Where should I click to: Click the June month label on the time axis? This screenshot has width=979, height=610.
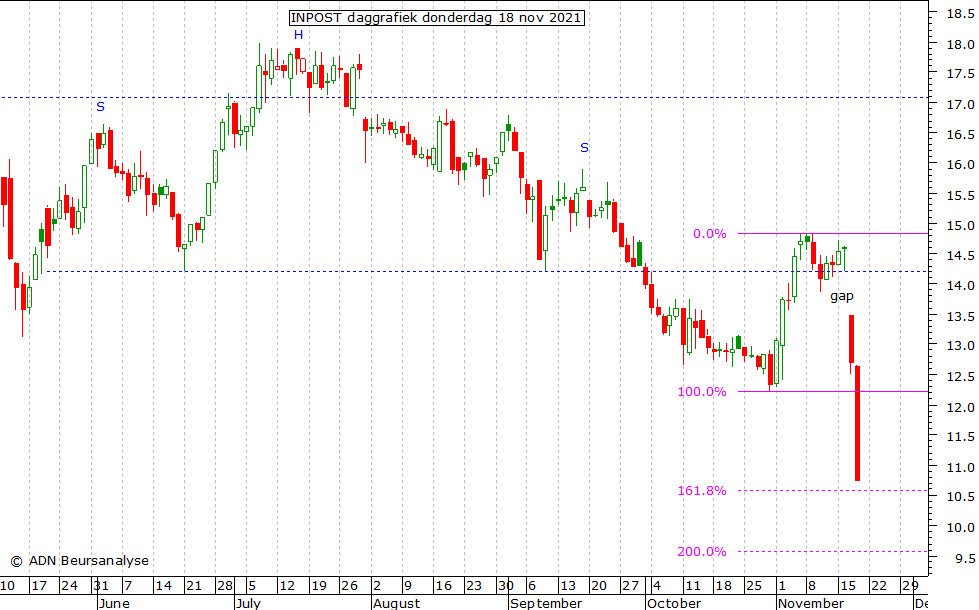tap(115, 603)
